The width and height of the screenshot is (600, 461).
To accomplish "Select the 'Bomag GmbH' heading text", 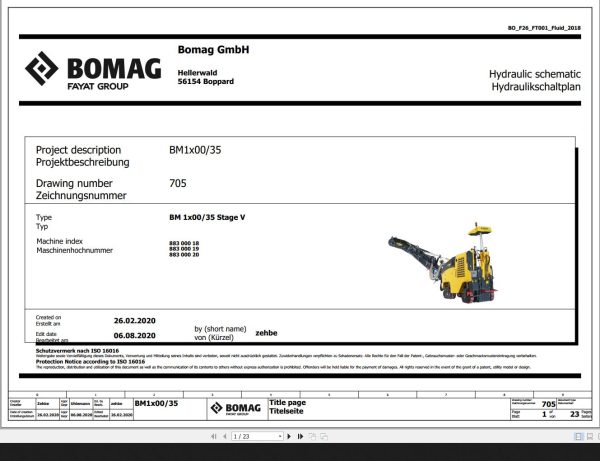I will pos(213,50).
